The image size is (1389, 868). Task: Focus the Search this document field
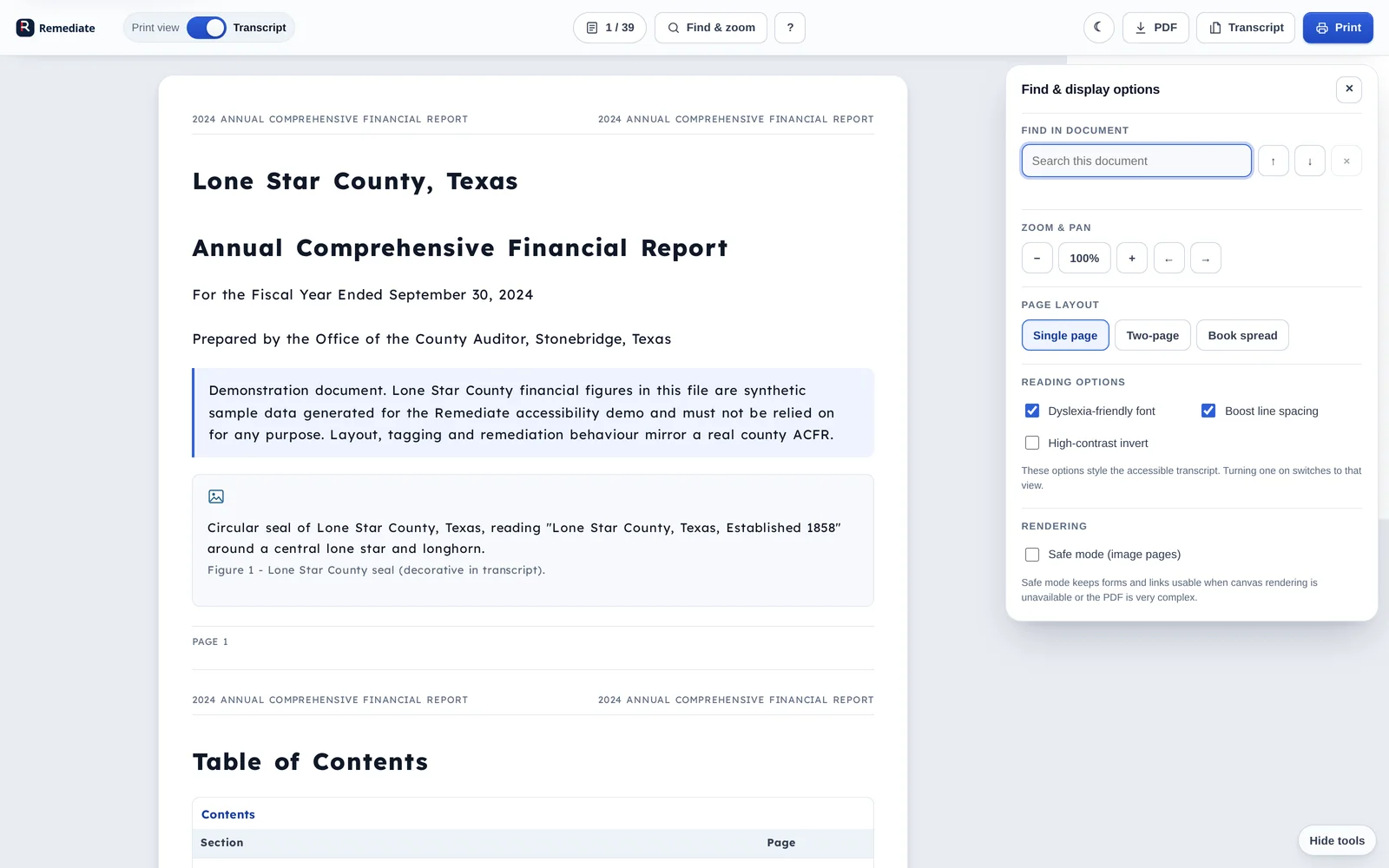click(x=1136, y=161)
